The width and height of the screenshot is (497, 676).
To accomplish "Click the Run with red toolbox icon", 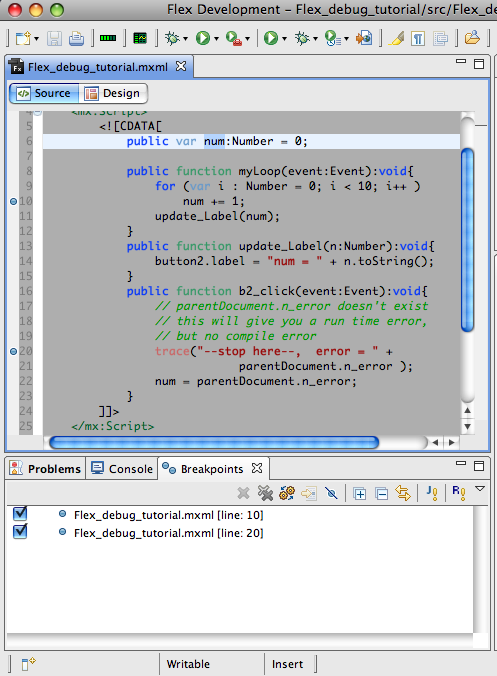I will pos(233,38).
